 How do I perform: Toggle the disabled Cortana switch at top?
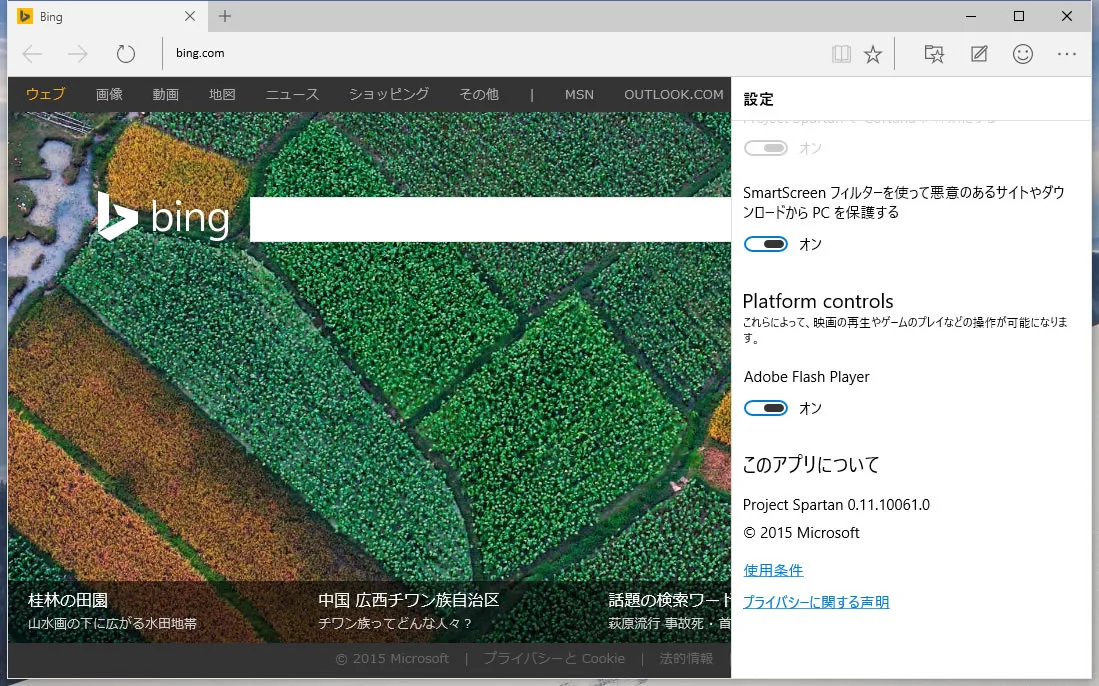tap(765, 148)
